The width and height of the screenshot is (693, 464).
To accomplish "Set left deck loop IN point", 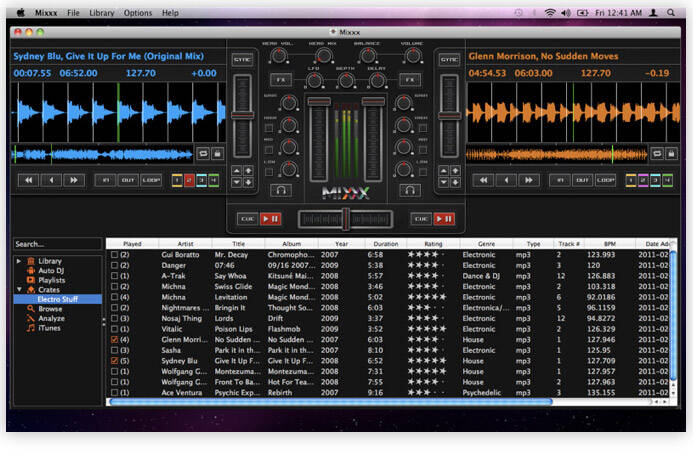I will [x=106, y=180].
